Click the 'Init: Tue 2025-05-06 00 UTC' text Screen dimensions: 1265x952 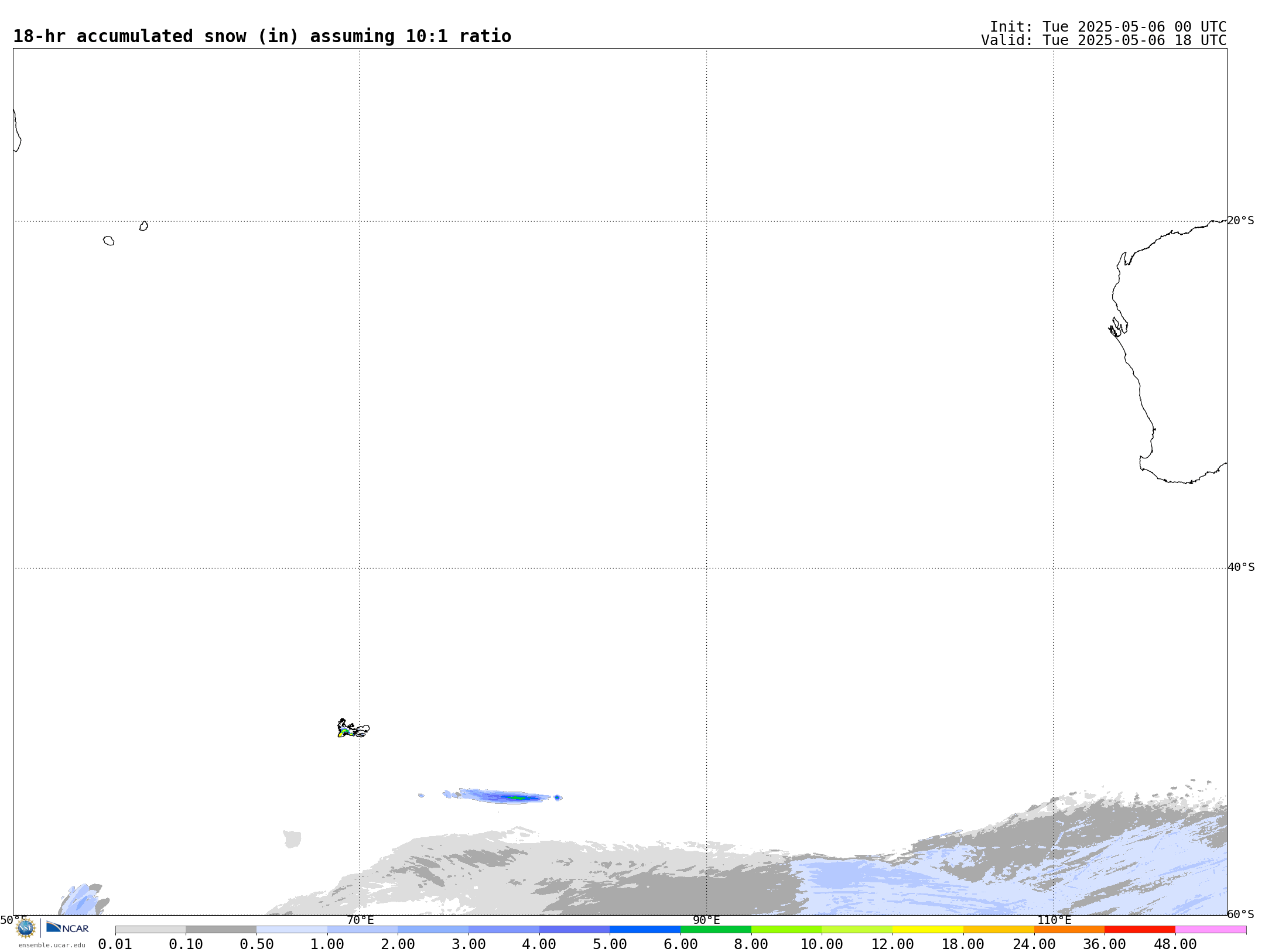[1108, 27]
